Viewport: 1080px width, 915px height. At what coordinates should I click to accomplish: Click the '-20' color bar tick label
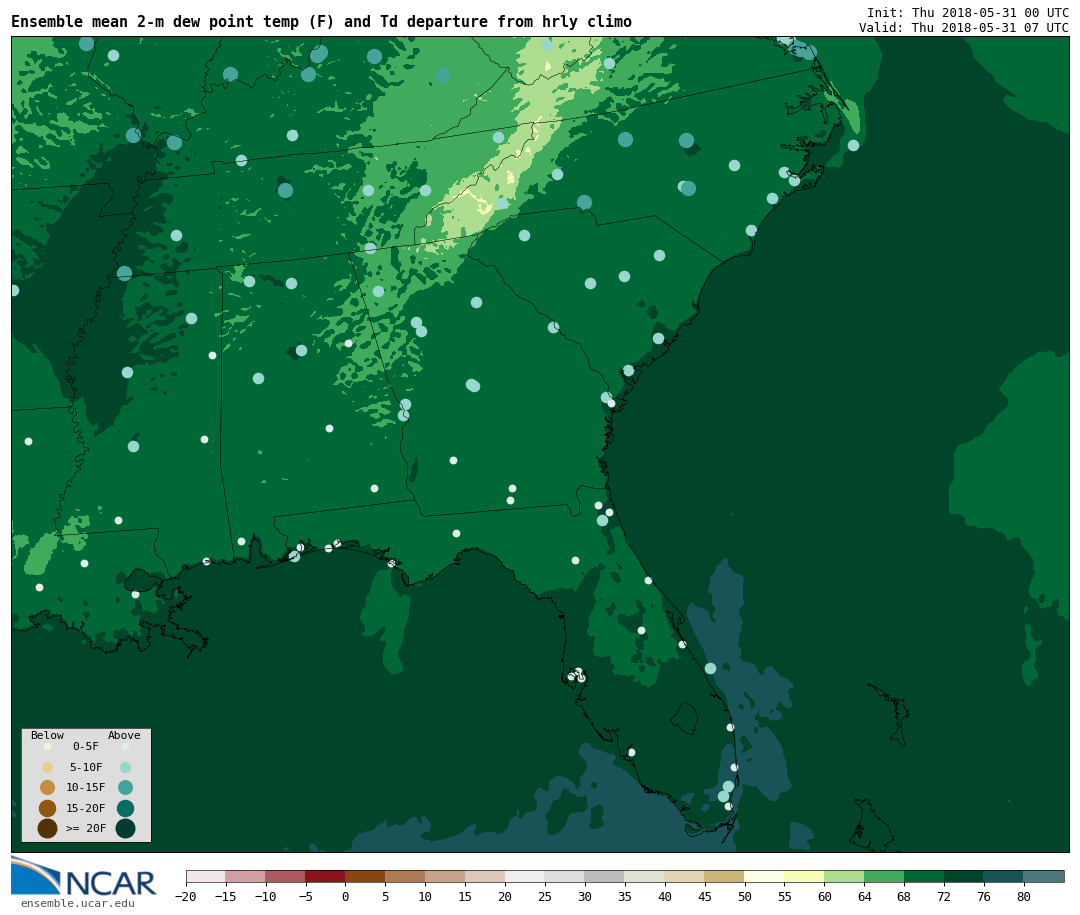[x=185, y=896]
